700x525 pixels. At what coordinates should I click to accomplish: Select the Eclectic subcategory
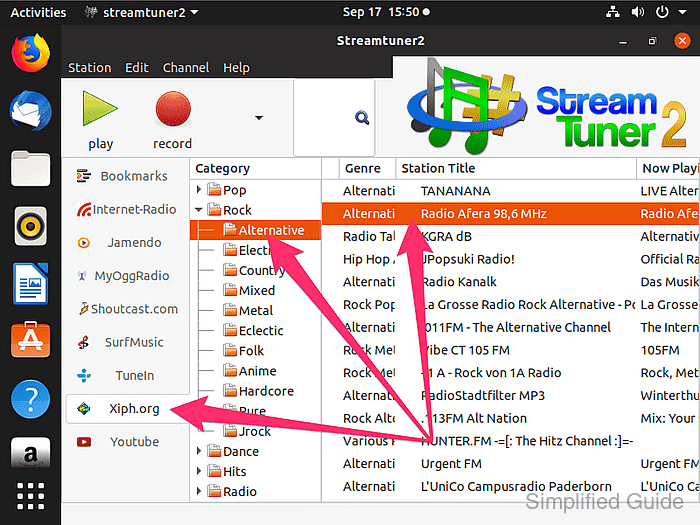(x=261, y=331)
